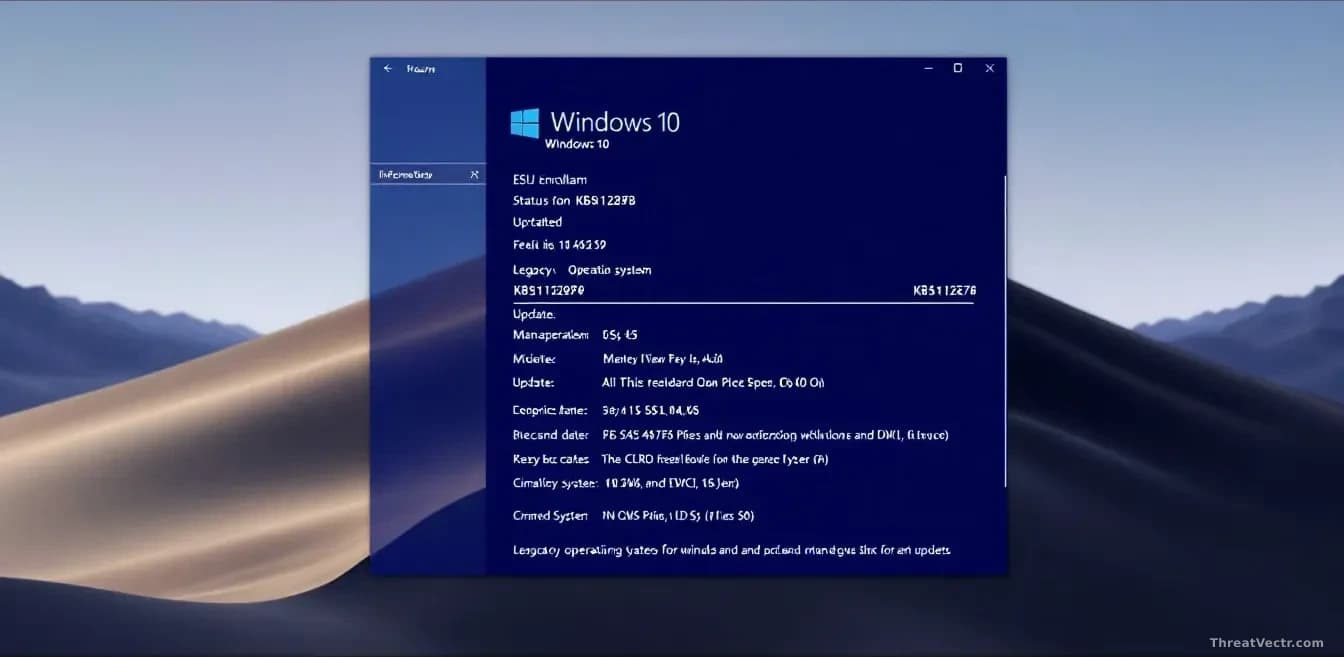This screenshot has height=657, width=1344.
Task: Click the "Legacy Opeatio system" line
Action: pos(582,270)
